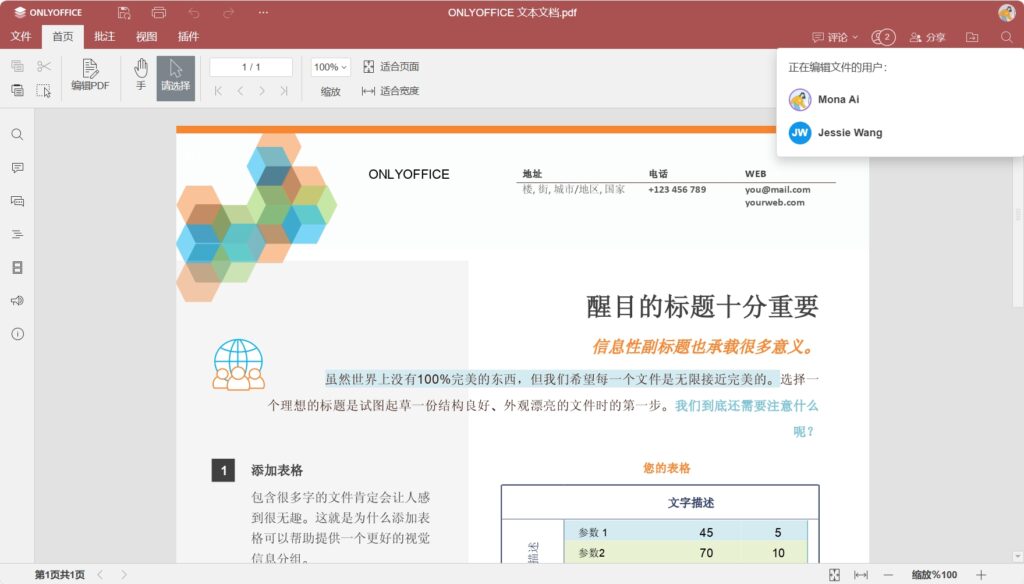The image size is (1024, 584).
Task: Click status bar fit to width icon
Action: tap(861, 575)
